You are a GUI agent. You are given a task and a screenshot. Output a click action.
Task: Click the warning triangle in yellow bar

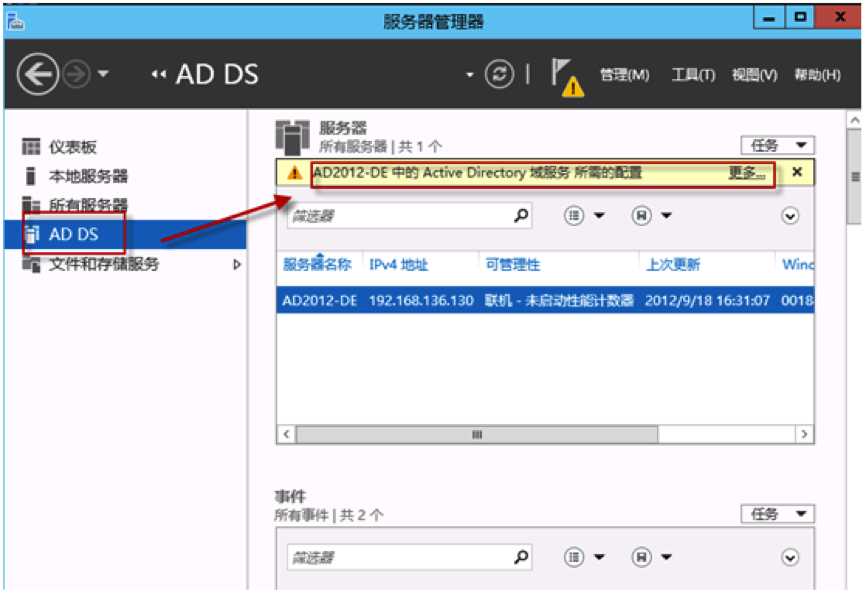coord(295,173)
